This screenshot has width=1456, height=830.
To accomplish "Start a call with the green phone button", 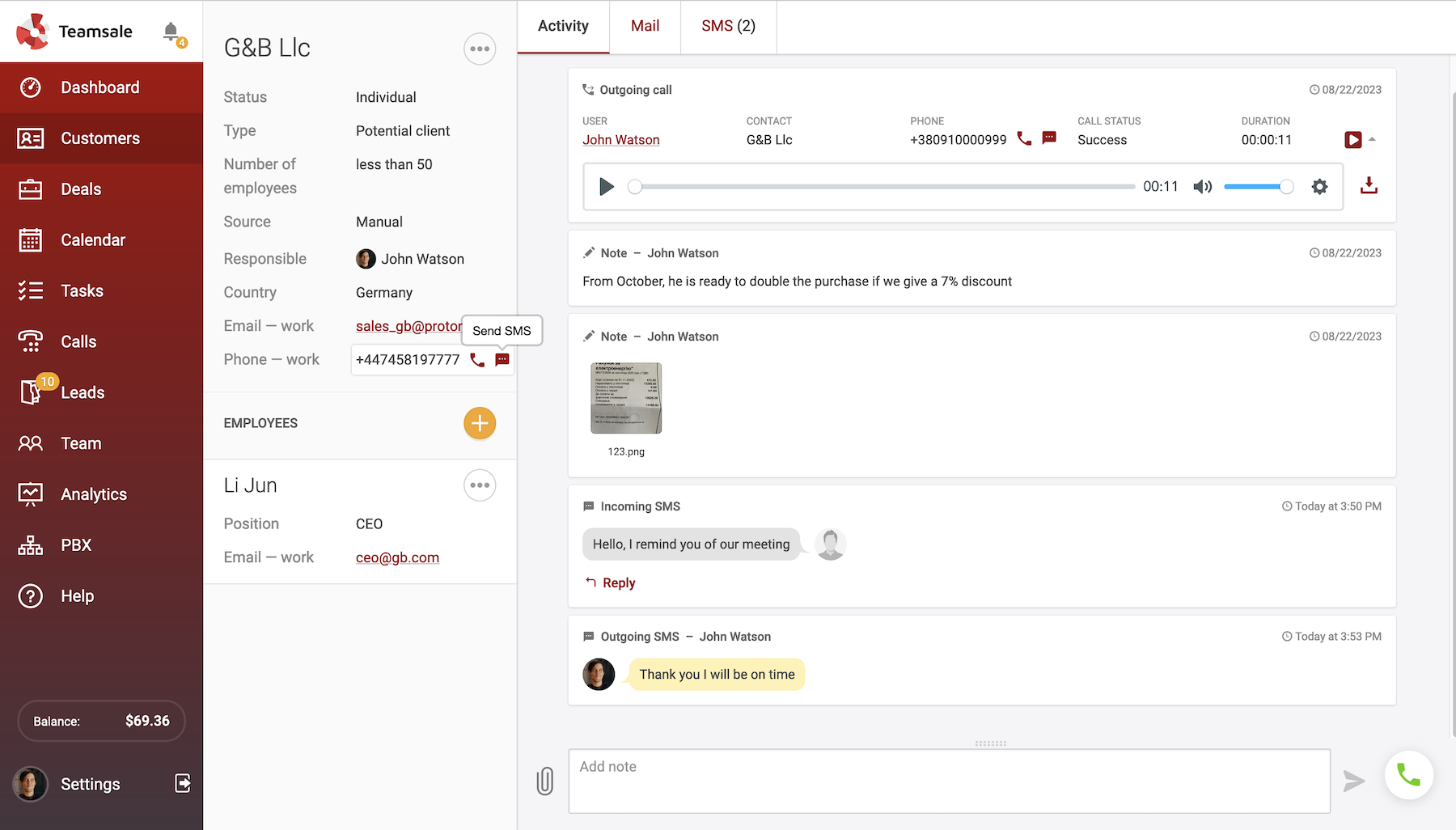I will click(1409, 775).
